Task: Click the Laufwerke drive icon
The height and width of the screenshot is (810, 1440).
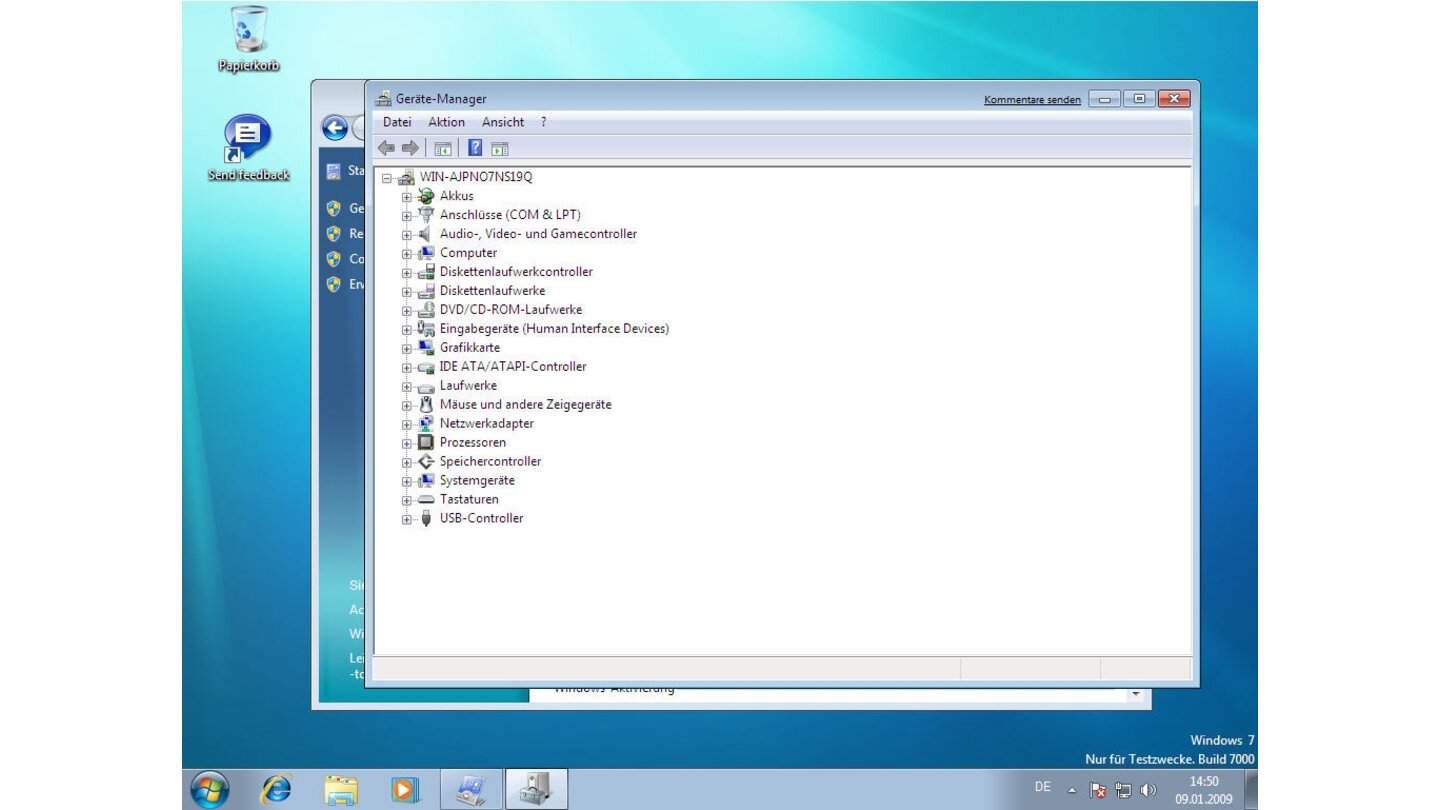Action: click(426, 386)
